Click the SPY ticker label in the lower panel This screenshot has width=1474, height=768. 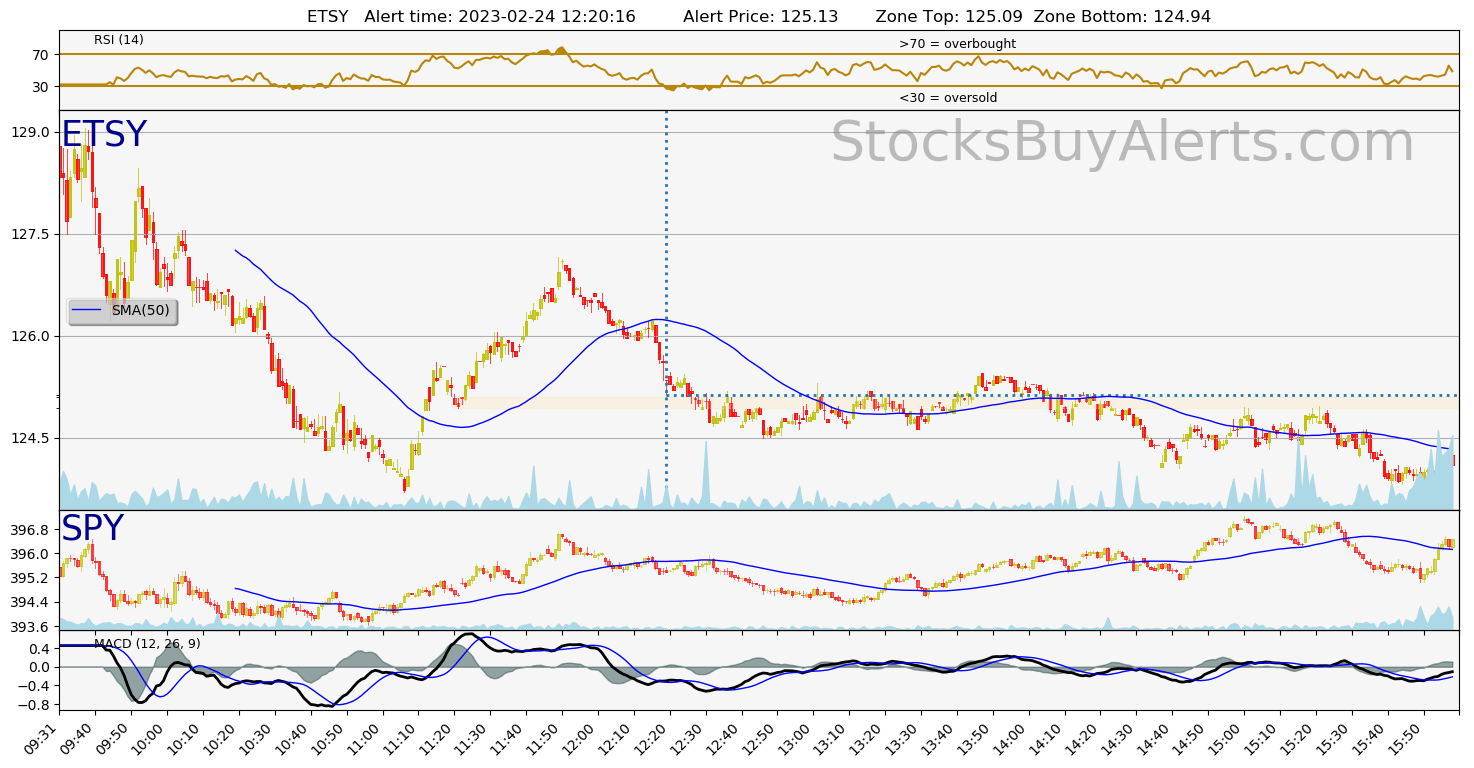point(92,529)
